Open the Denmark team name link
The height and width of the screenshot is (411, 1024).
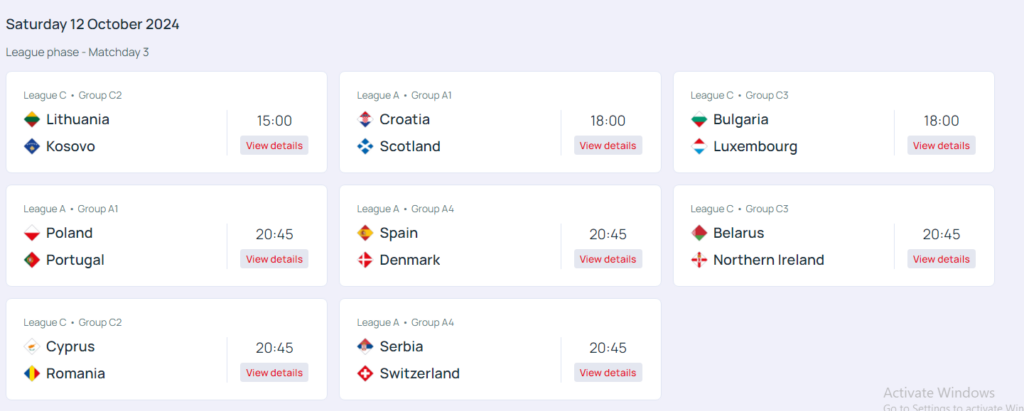click(x=410, y=260)
